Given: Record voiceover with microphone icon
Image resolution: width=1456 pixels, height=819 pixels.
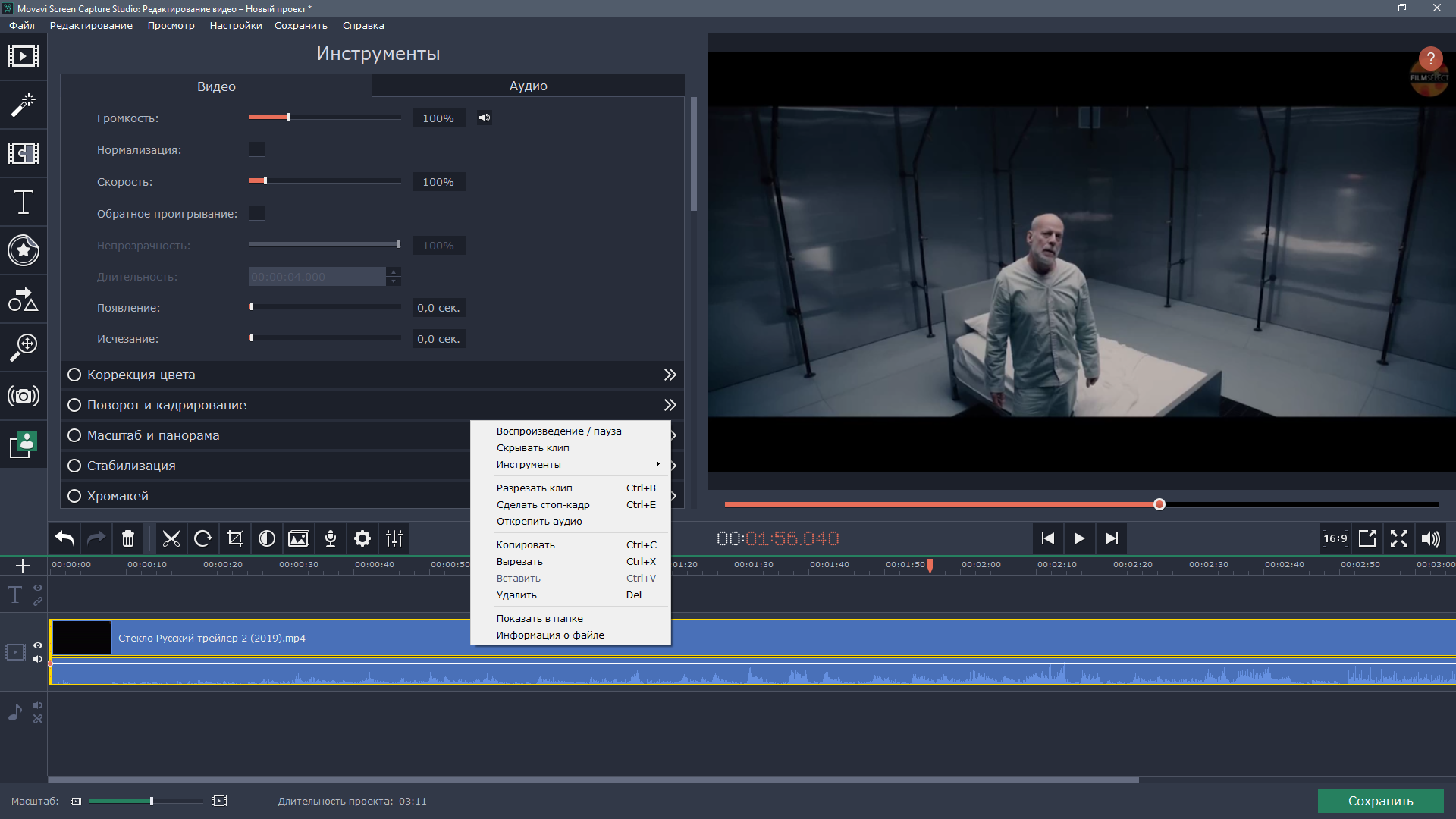Looking at the screenshot, I should pos(331,538).
